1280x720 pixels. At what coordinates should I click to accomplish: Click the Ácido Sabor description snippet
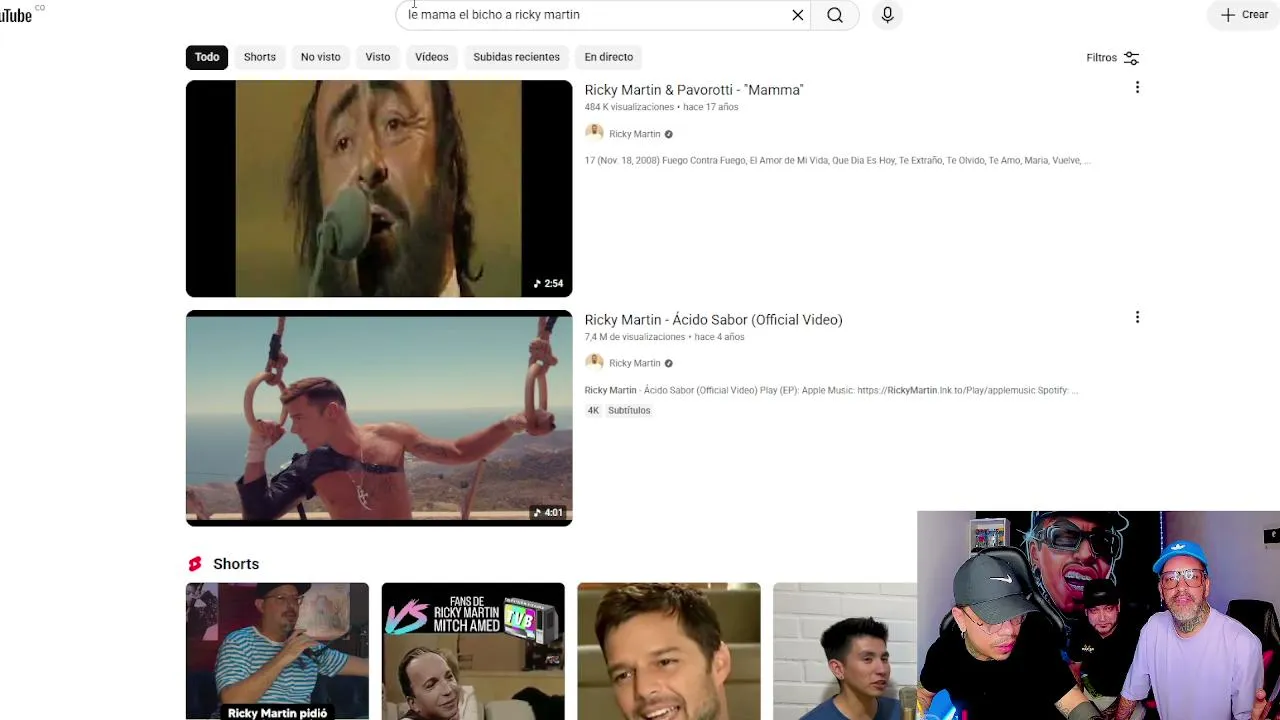(x=832, y=390)
